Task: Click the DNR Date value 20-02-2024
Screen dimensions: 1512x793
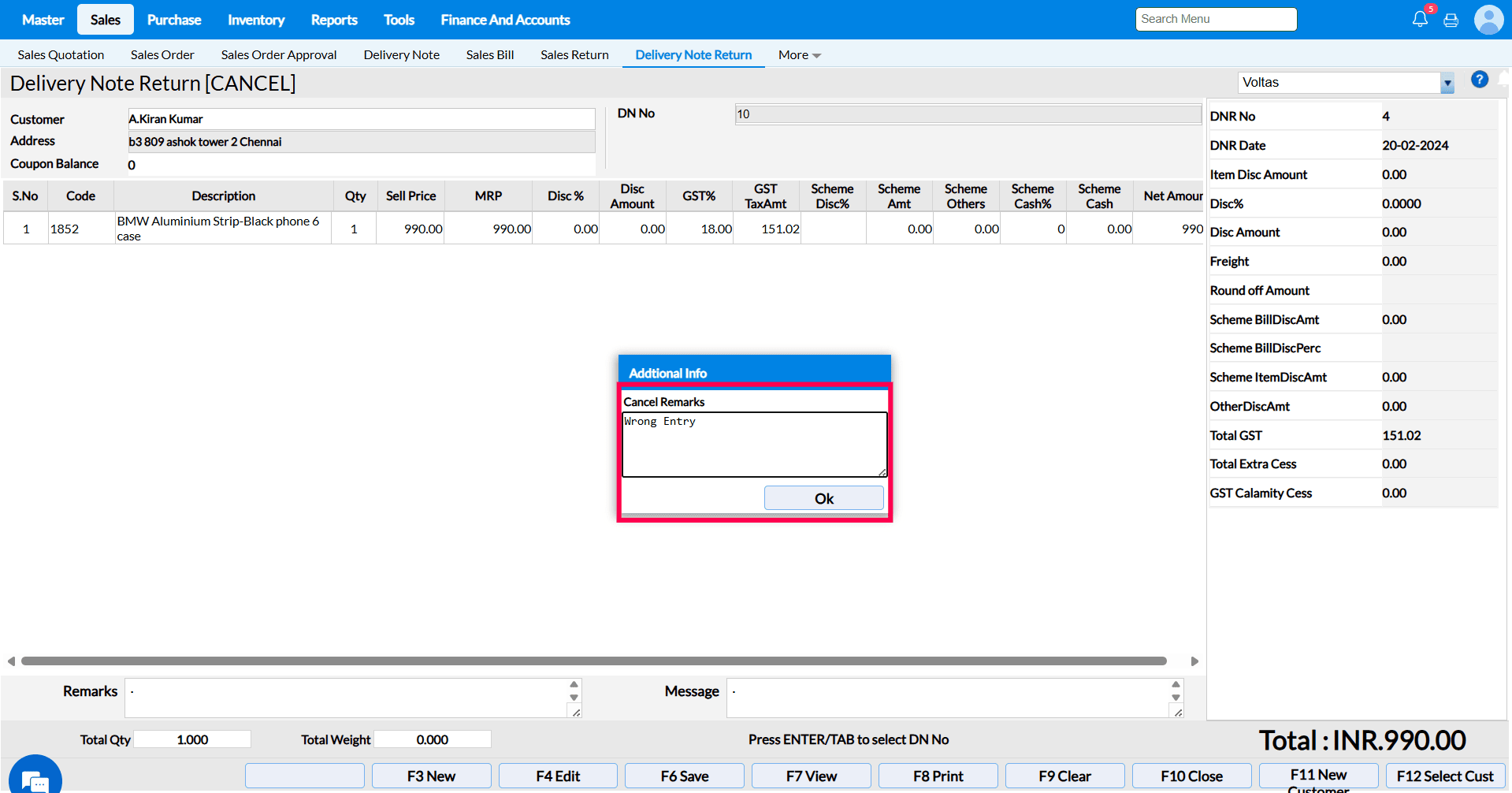Action: click(x=1415, y=146)
